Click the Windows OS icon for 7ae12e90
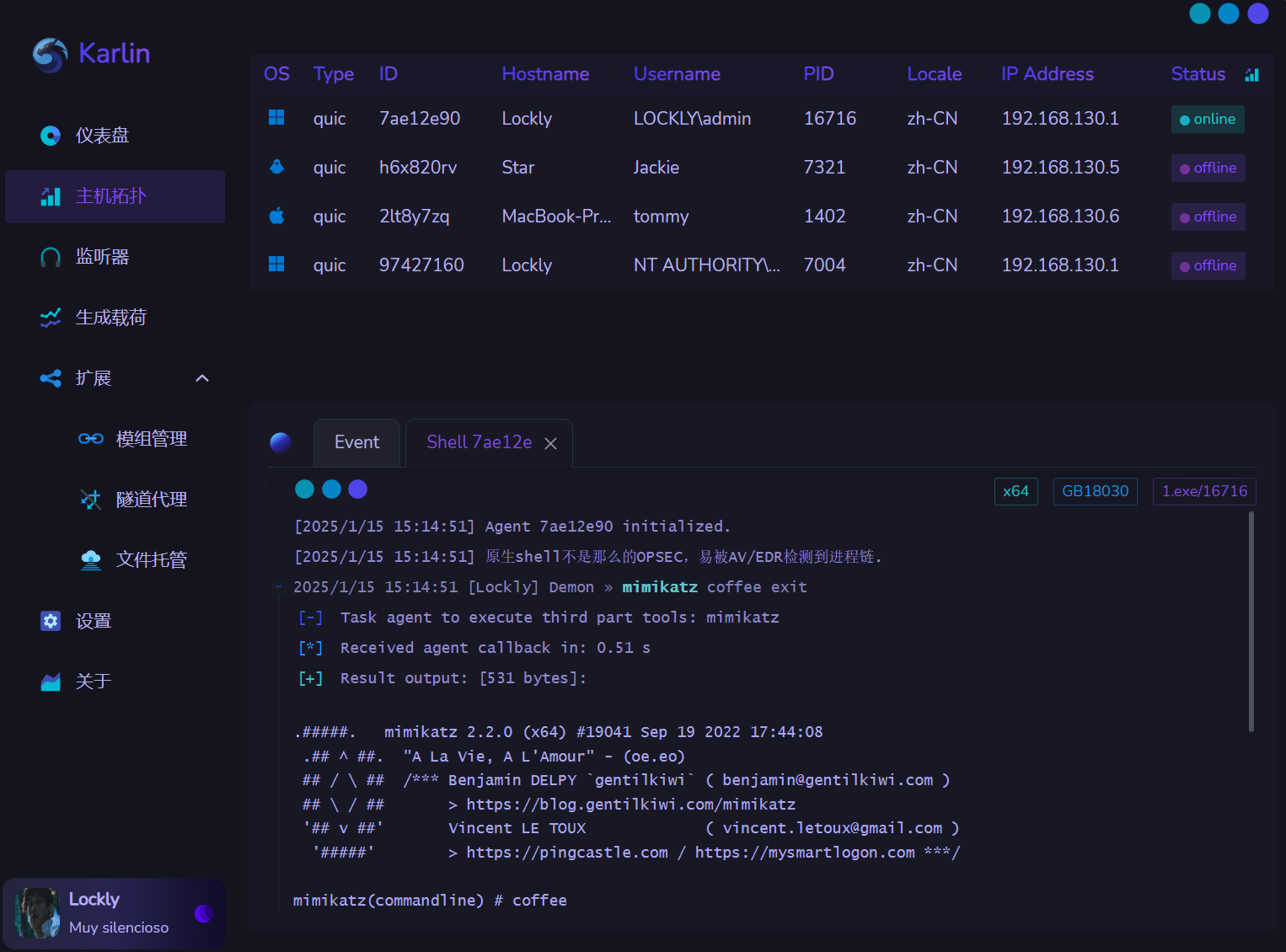1286x952 pixels. (276, 118)
